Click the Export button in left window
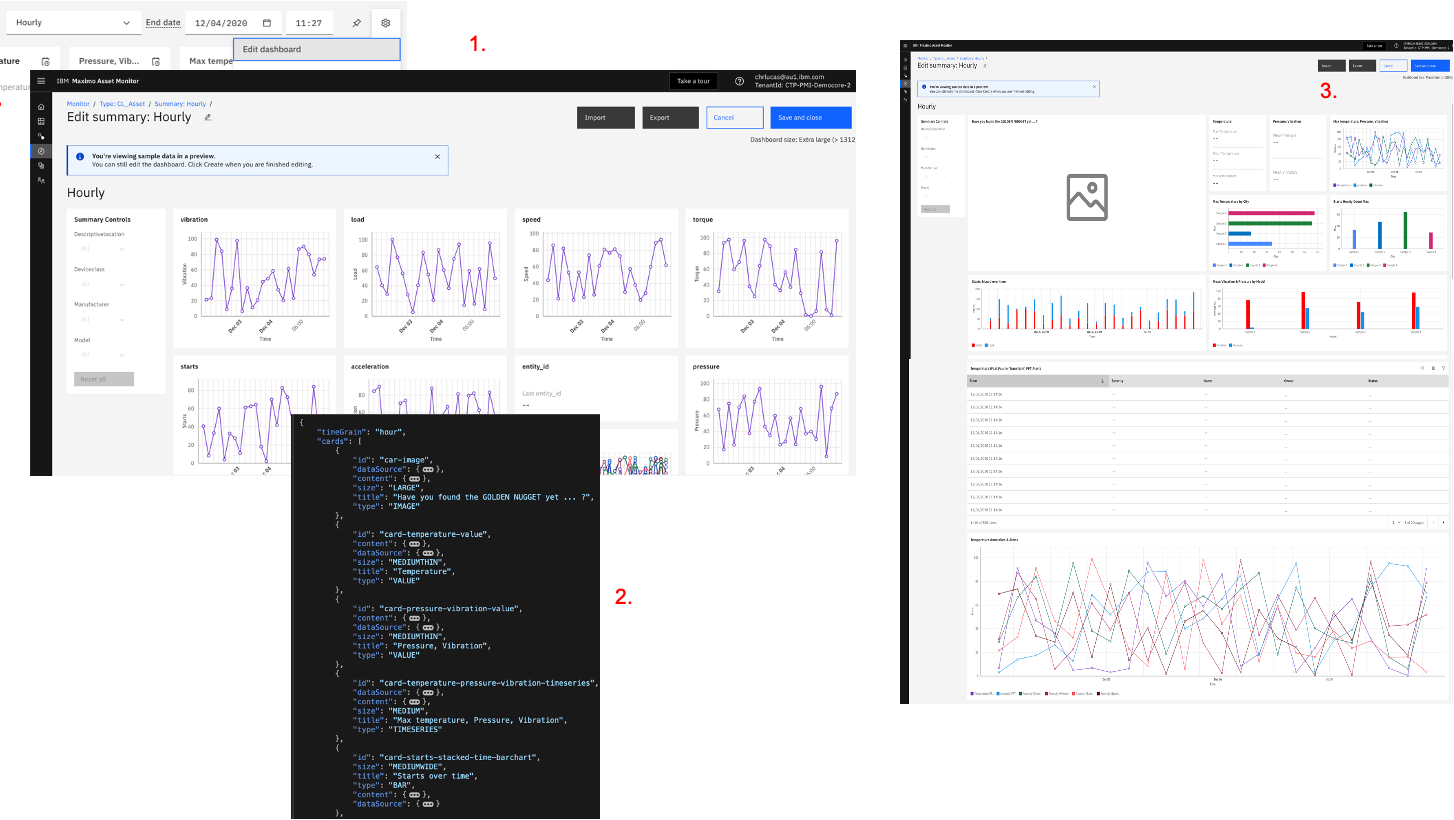 670,117
